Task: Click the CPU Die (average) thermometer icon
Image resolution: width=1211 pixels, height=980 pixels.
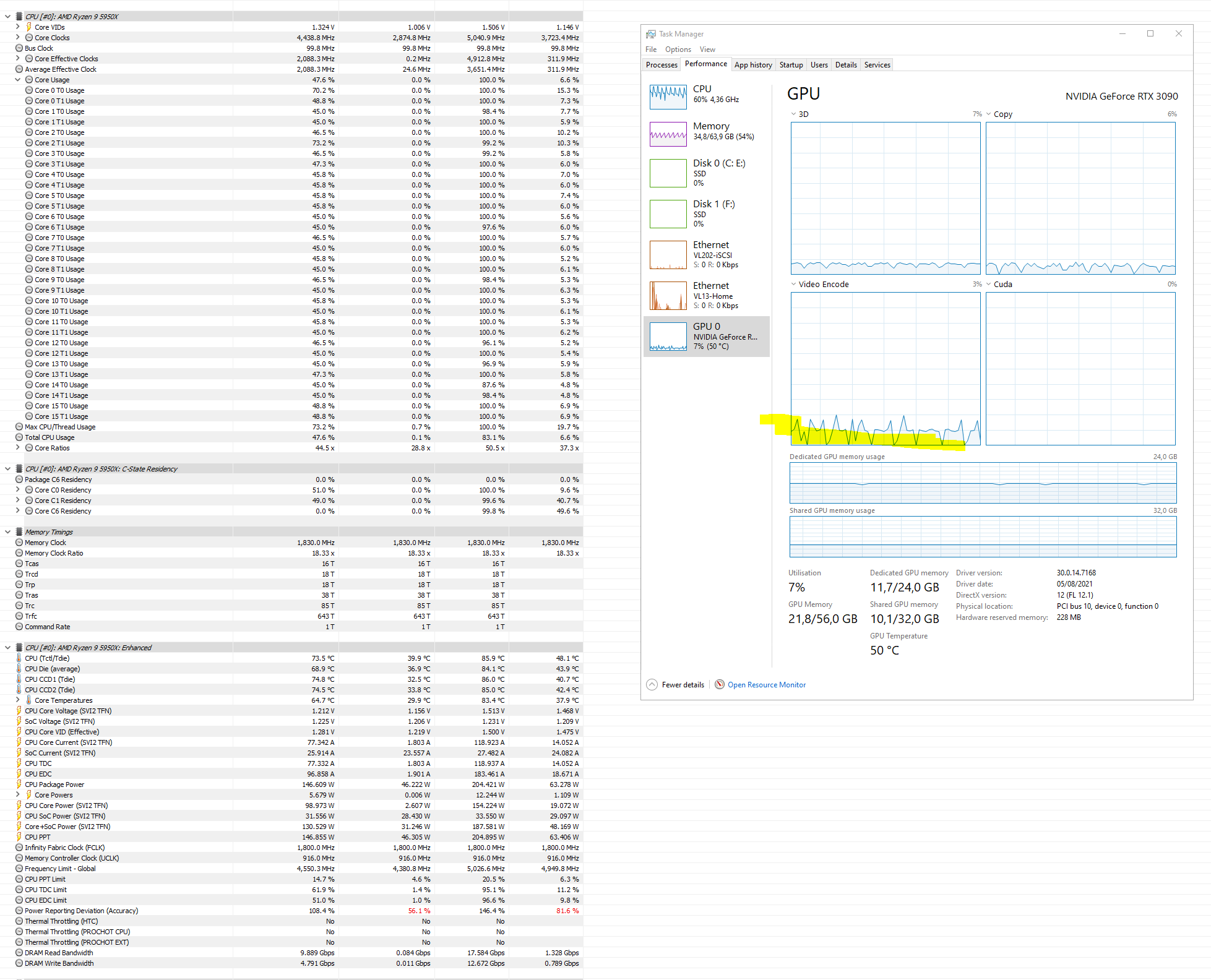Action: [19, 669]
